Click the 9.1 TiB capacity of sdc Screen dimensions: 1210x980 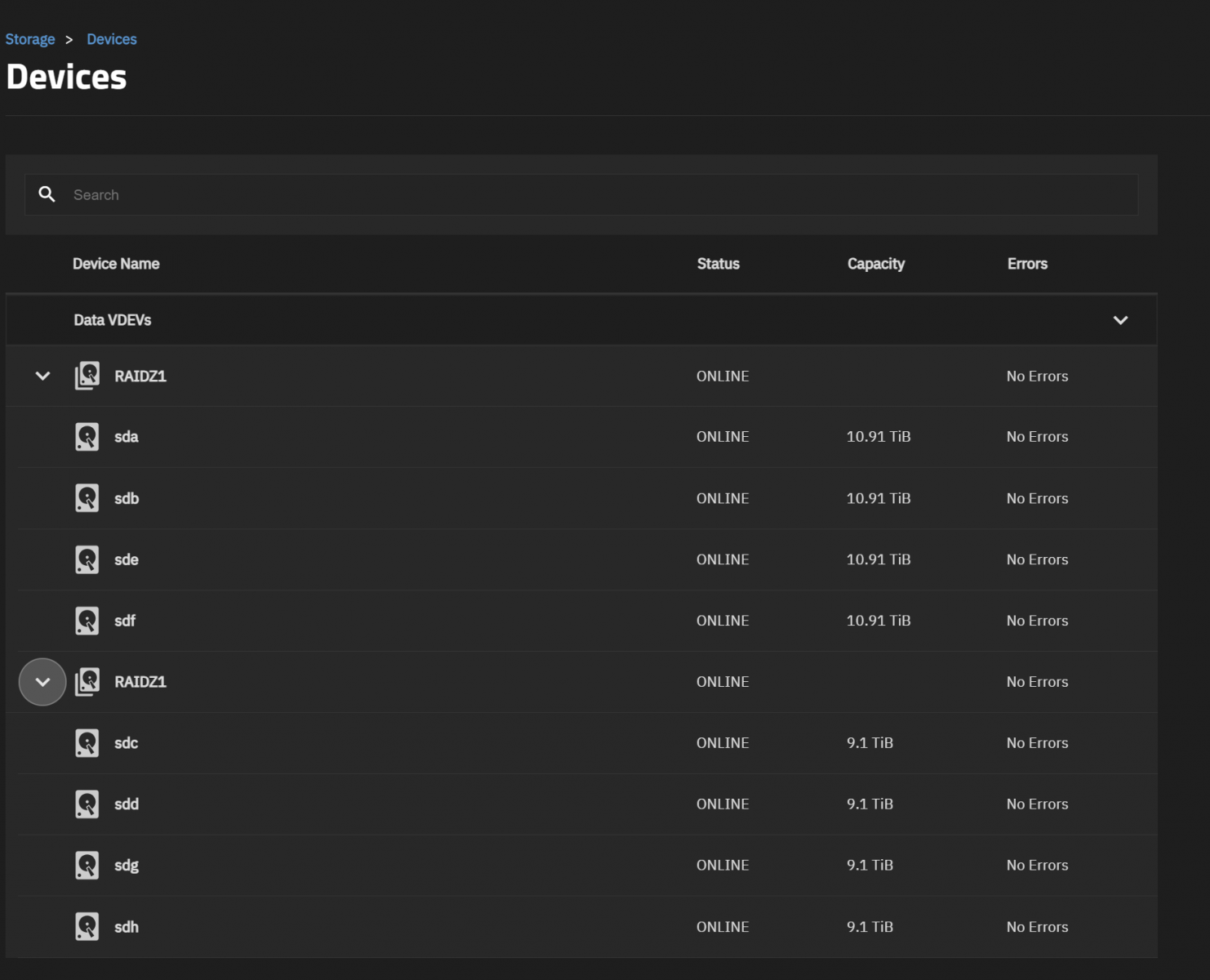coord(870,743)
